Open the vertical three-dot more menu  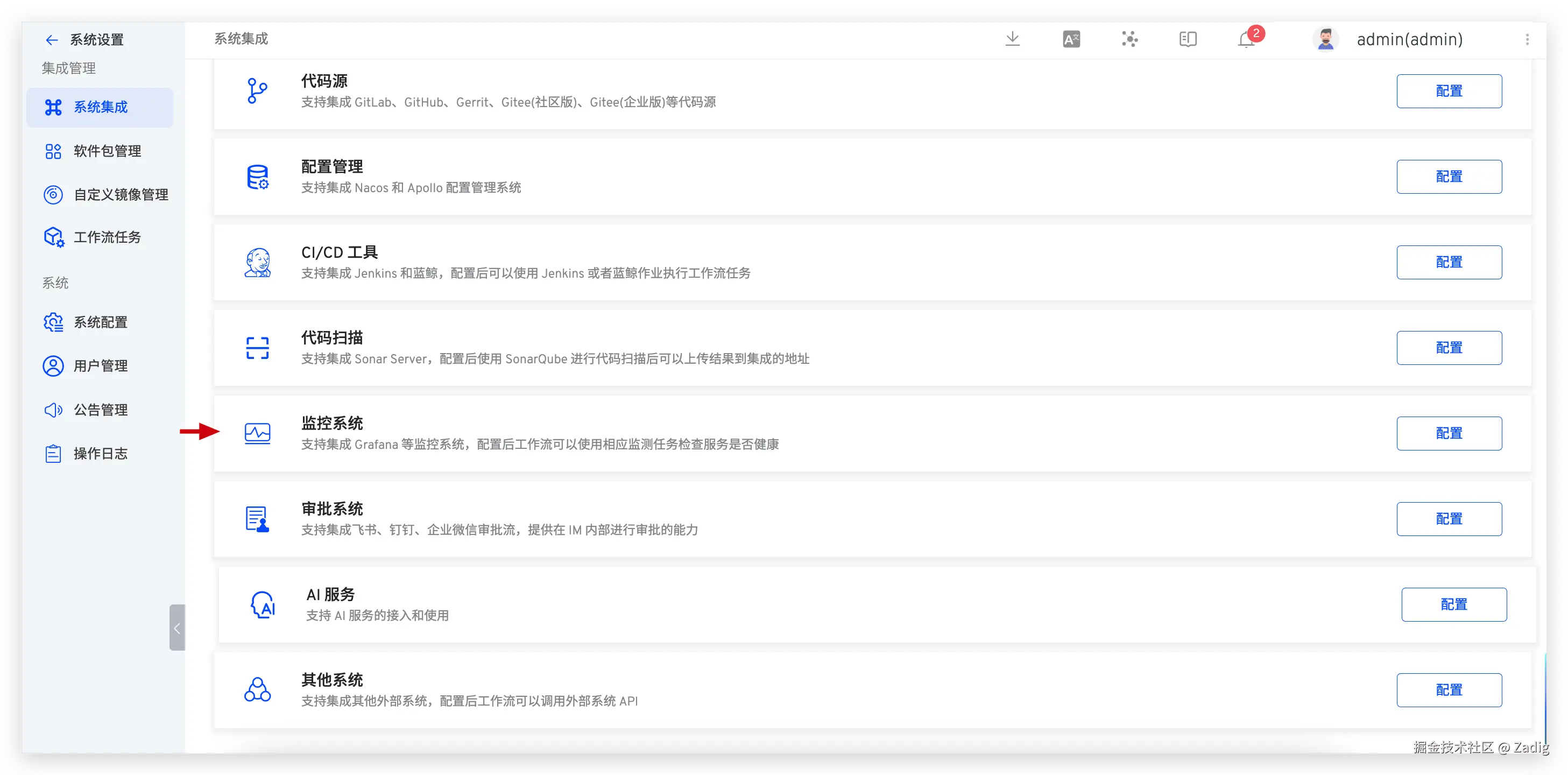click(x=1527, y=40)
